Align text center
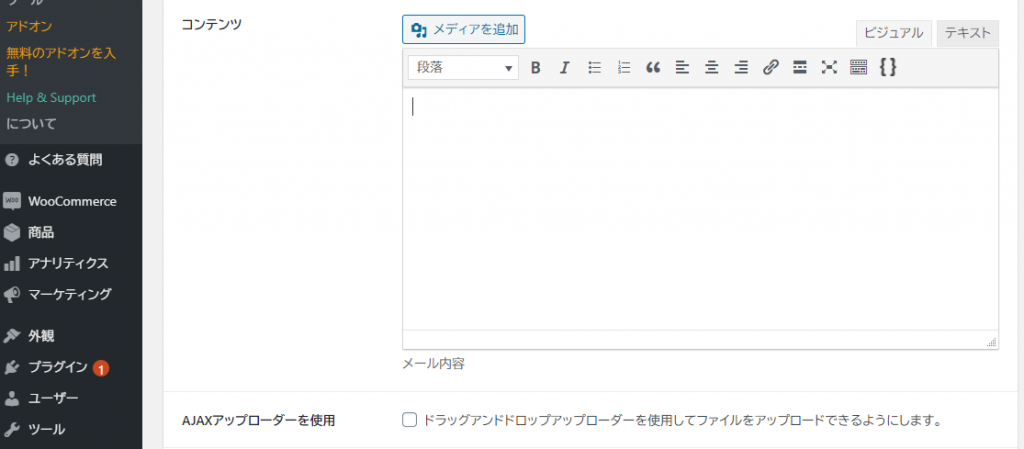 pos(712,67)
